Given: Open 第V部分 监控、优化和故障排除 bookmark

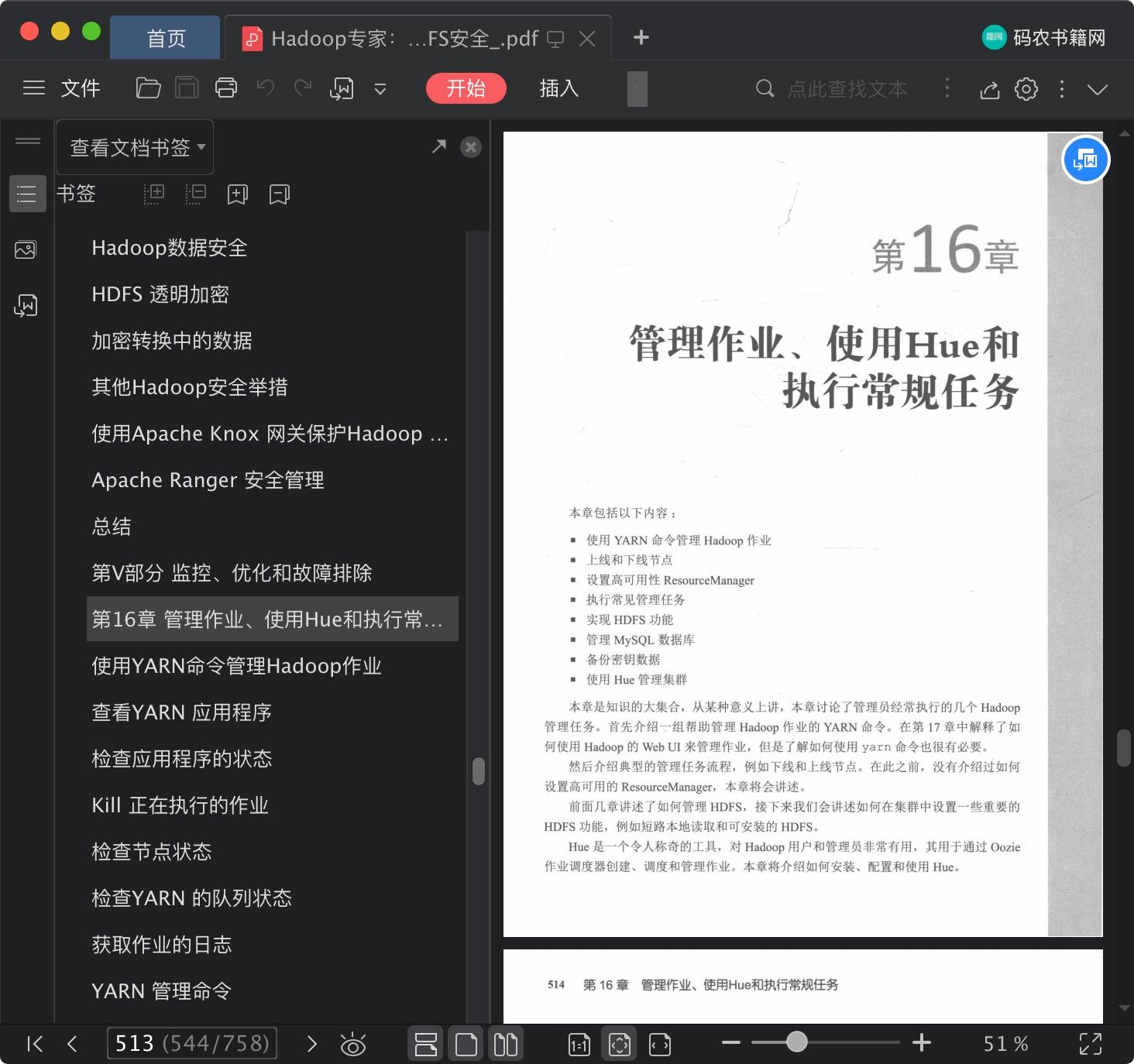Looking at the screenshot, I should pos(232,573).
